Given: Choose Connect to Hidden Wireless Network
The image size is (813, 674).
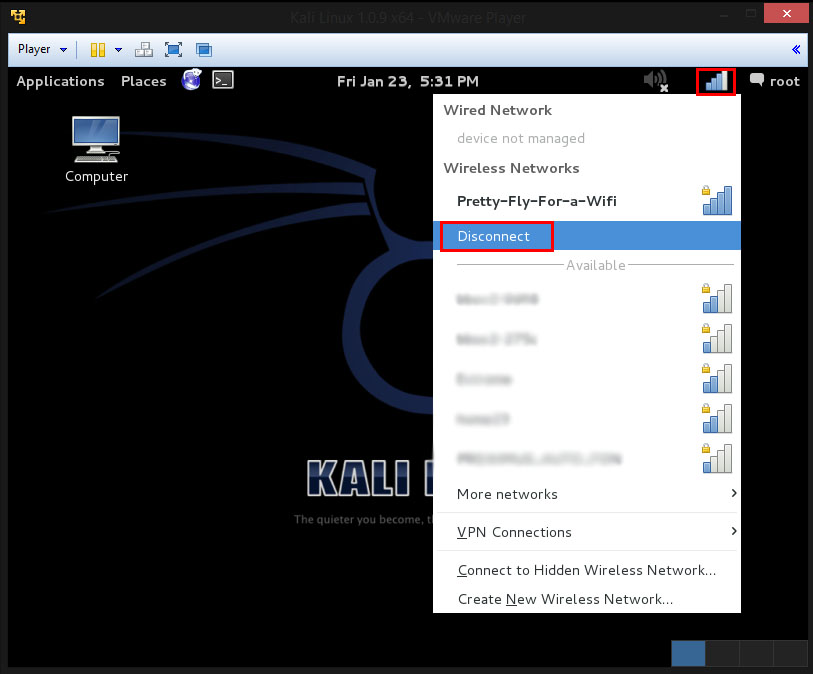Looking at the screenshot, I should (586, 570).
